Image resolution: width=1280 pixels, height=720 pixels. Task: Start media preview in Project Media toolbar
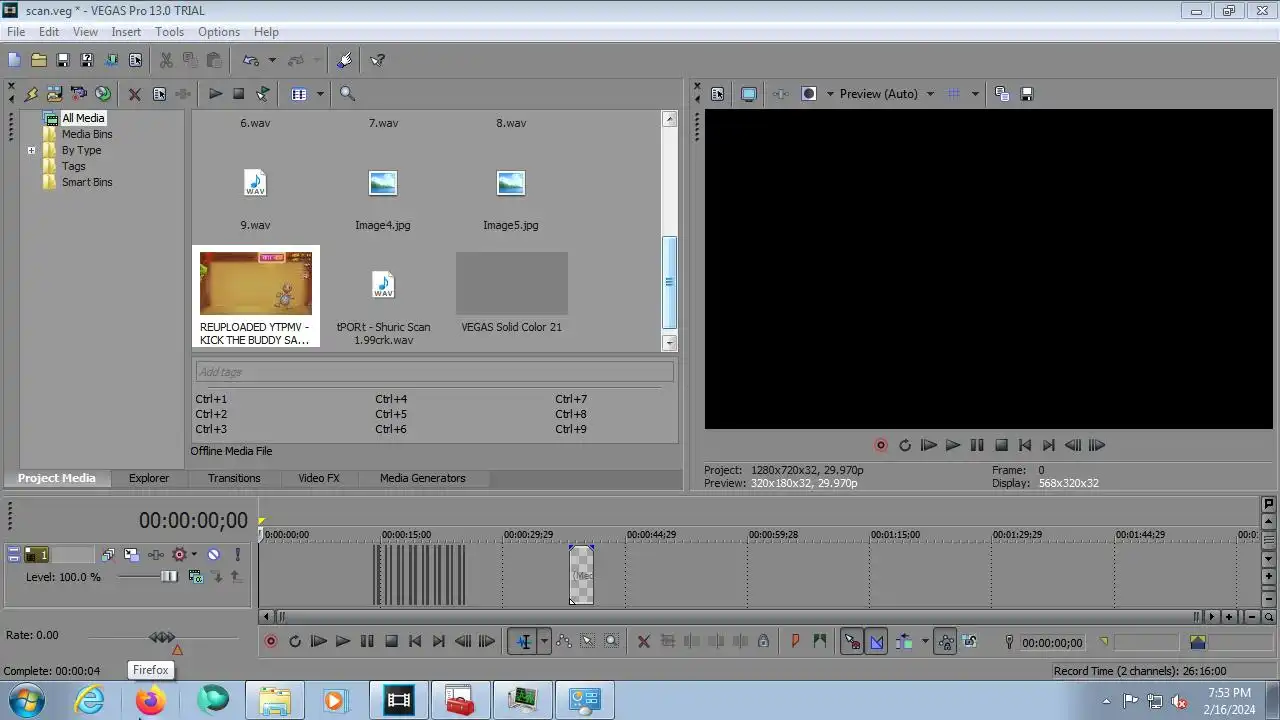pos(215,94)
